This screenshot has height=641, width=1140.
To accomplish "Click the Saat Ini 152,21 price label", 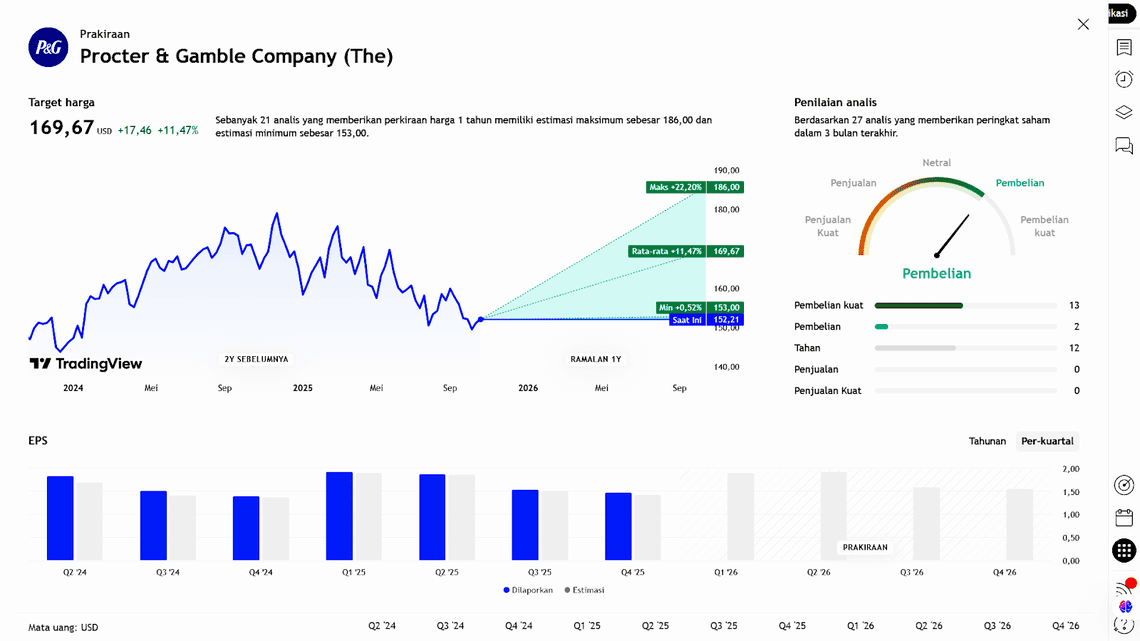I will pos(706,320).
